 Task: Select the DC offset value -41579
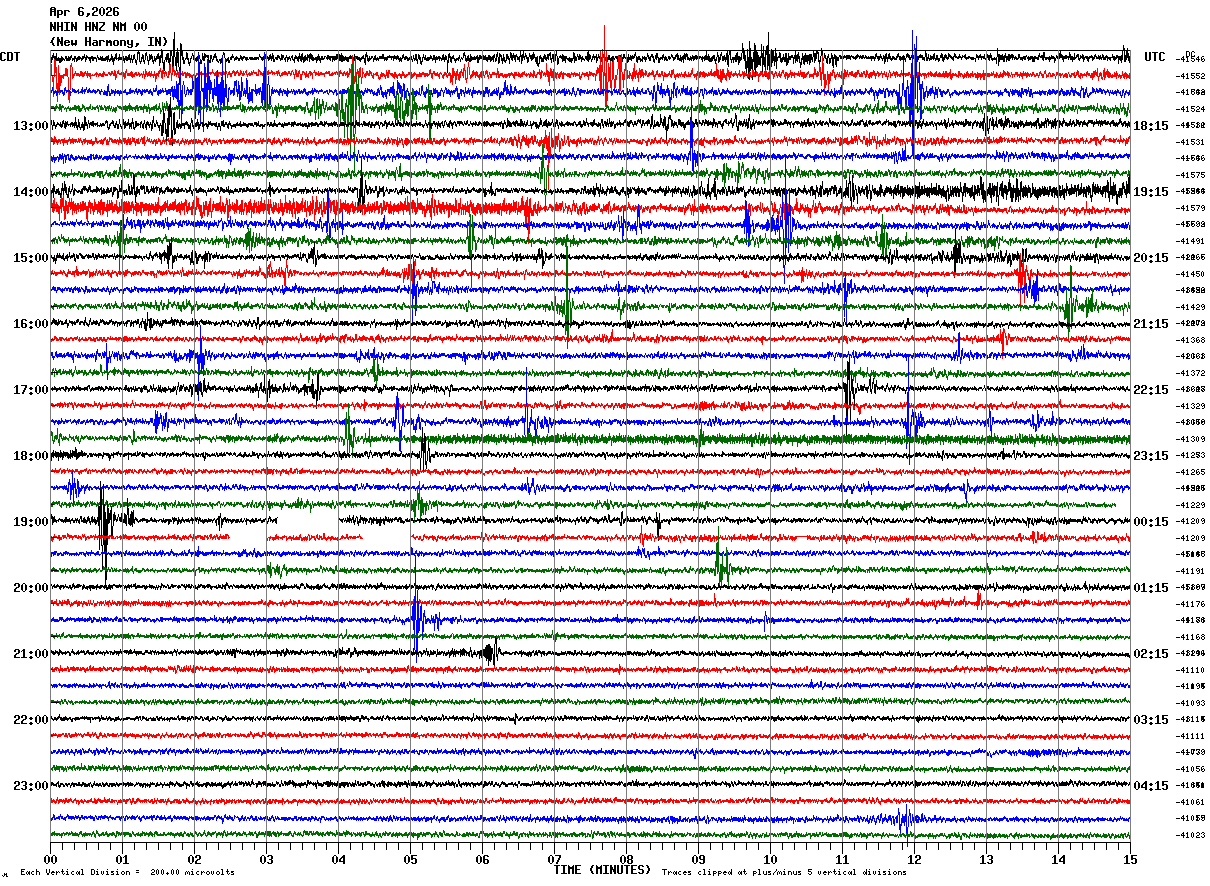tap(1190, 208)
